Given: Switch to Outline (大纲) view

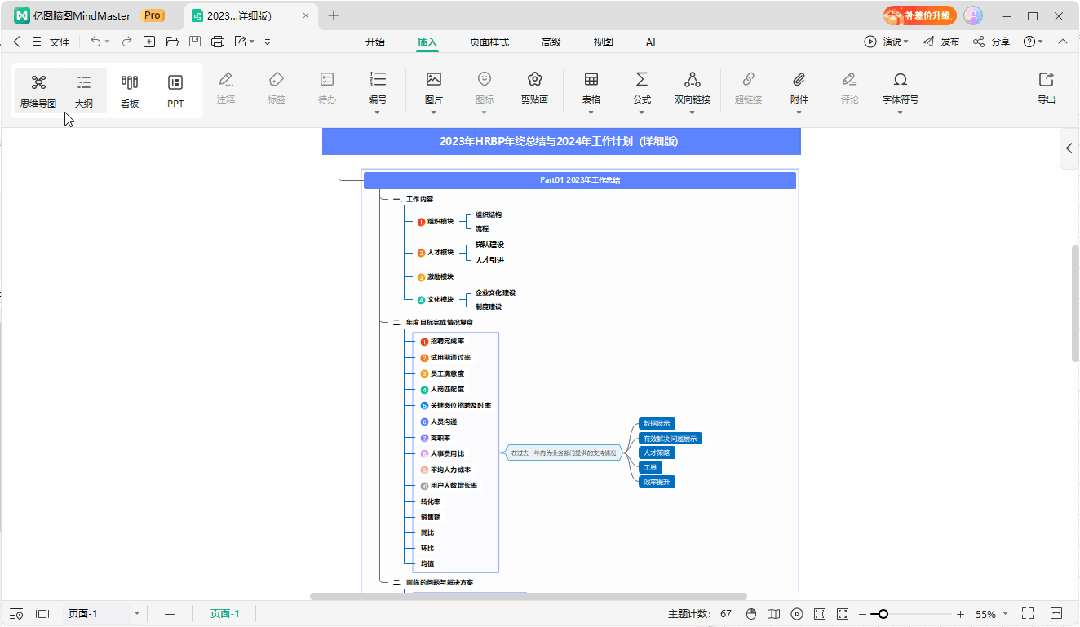Looking at the screenshot, I should click(84, 89).
